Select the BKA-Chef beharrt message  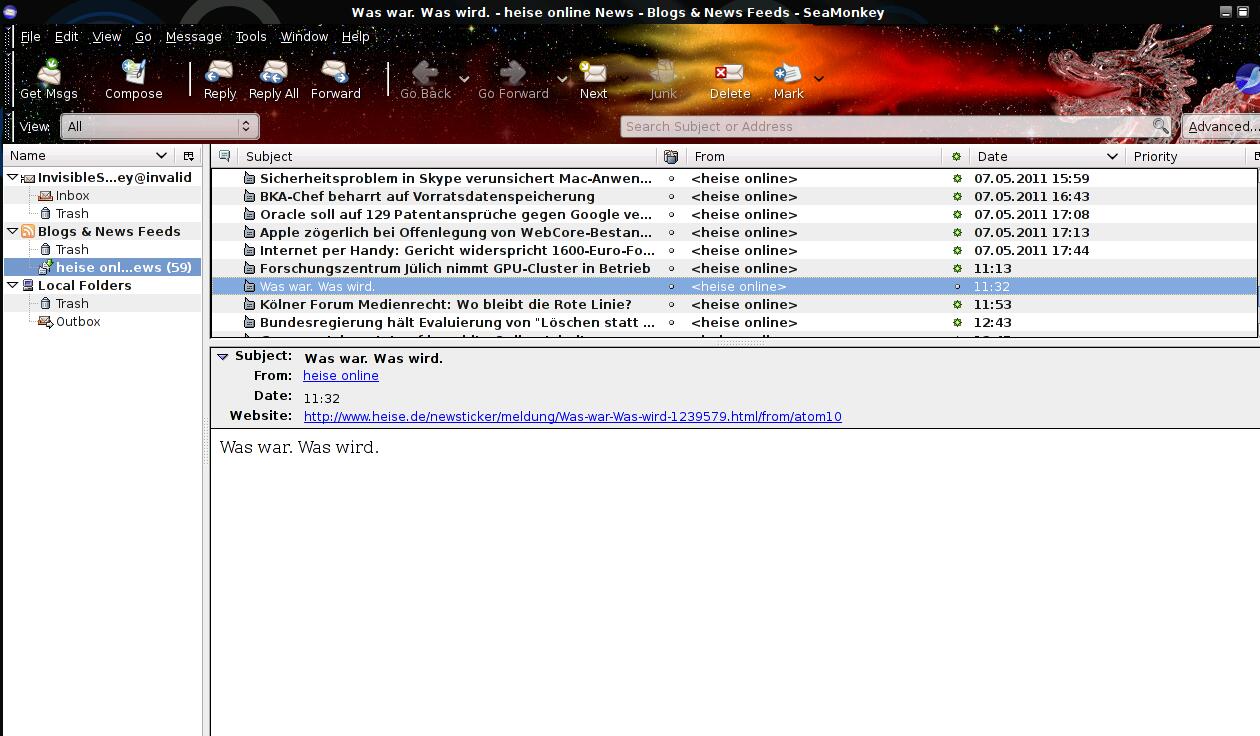click(x=427, y=196)
